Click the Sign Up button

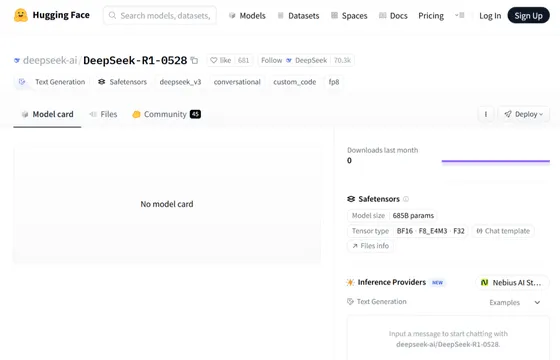coord(529,15)
